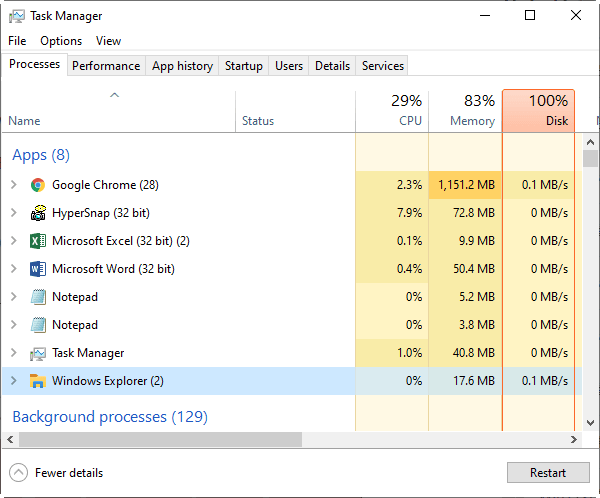Sort processes by the Memory column
This screenshot has height=498, width=600.
click(x=465, y=112)
